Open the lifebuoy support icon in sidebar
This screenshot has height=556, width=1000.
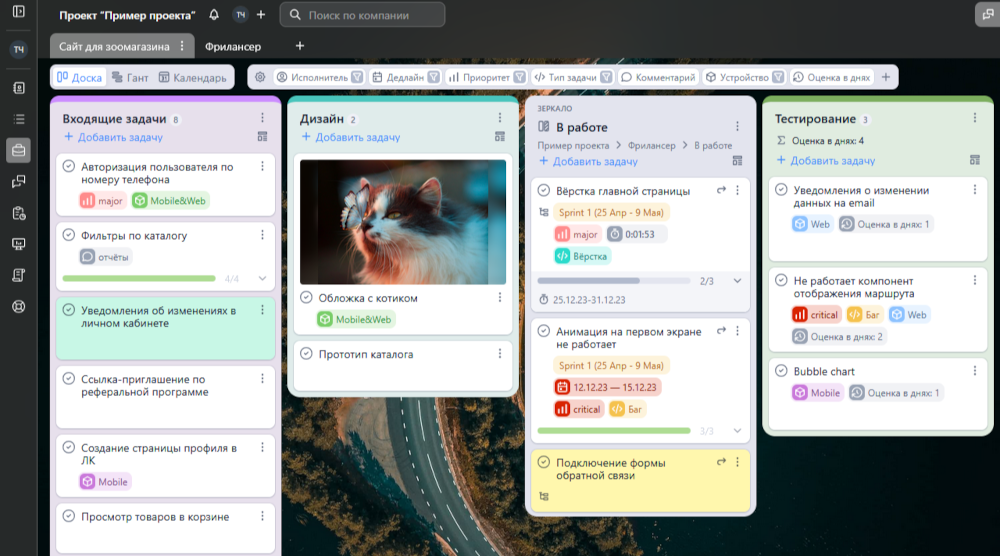18,307
